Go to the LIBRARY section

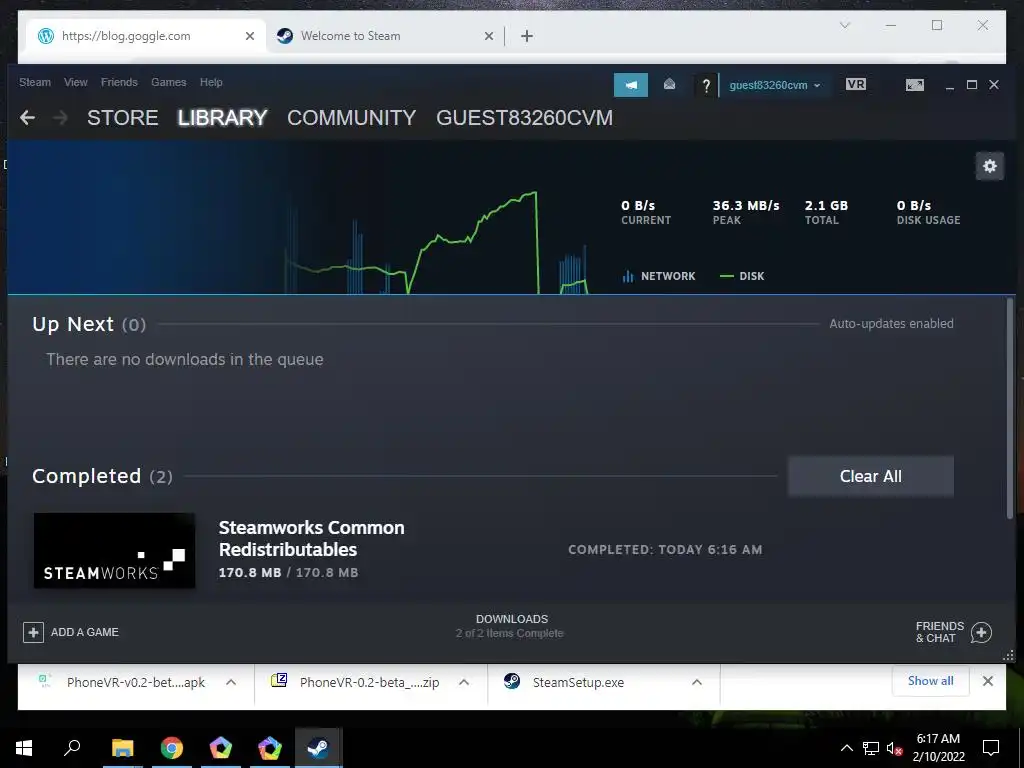point(223,118)
